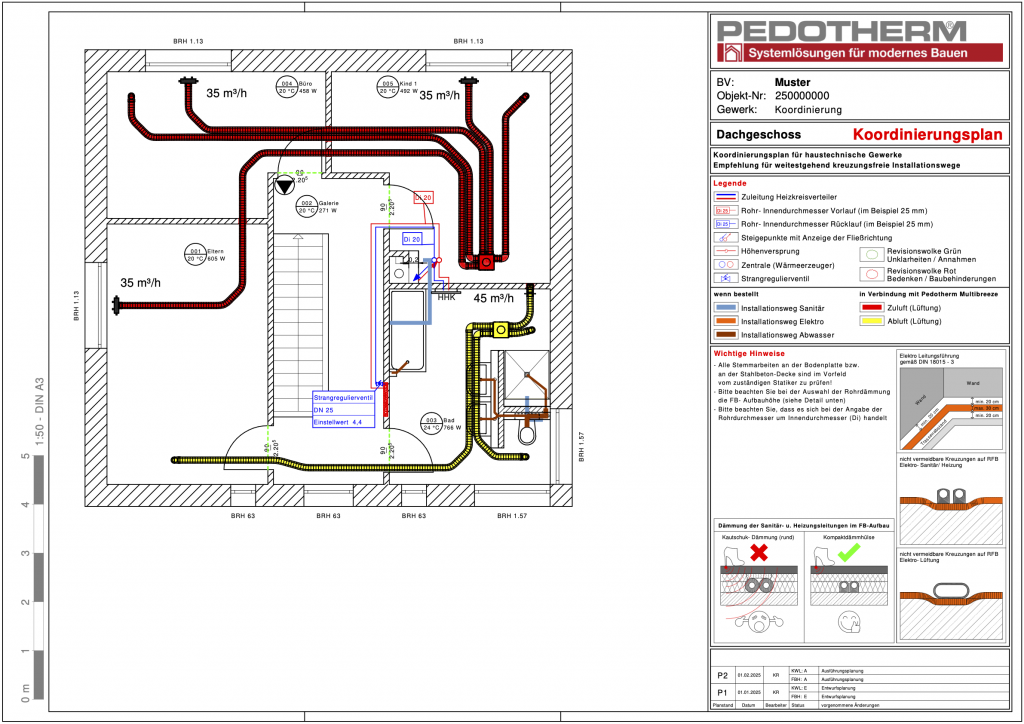Click the red Di 20 pipe label

[423, 197]
